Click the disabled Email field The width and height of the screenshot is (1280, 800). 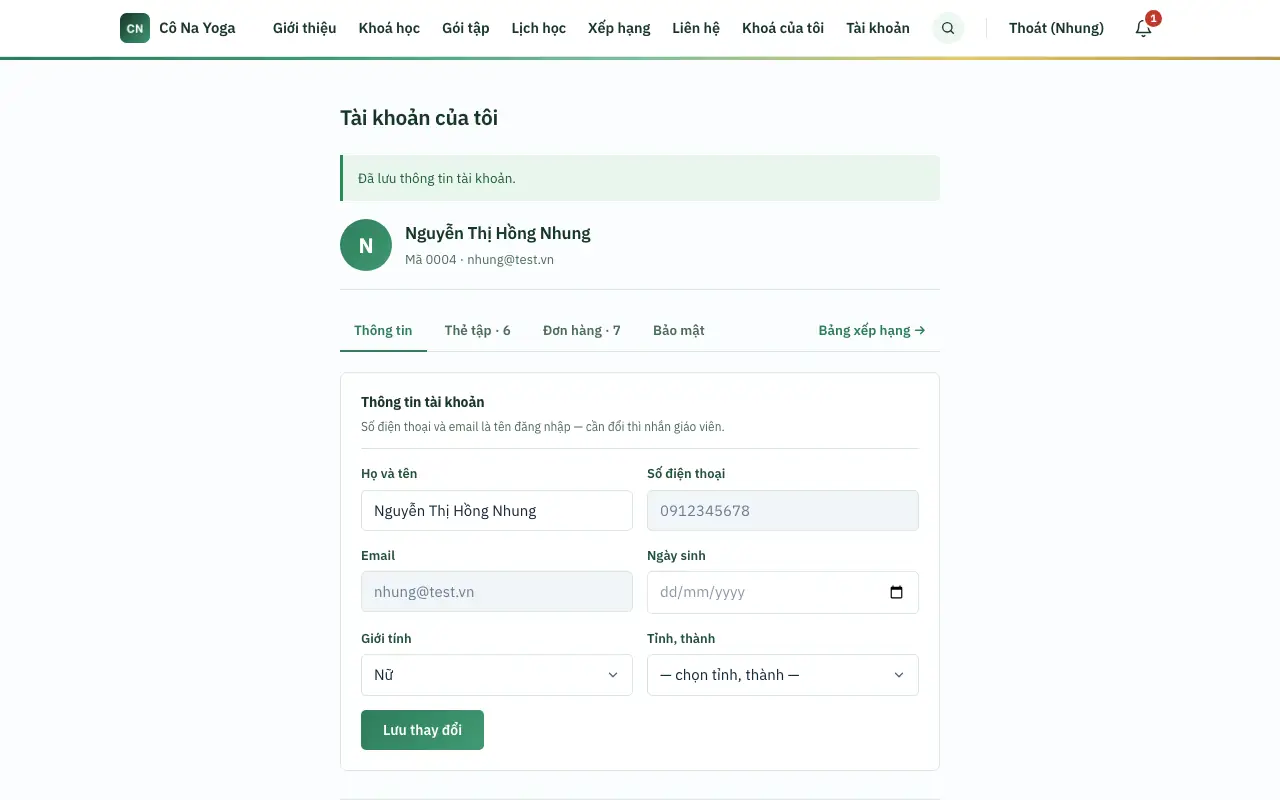(x=497, y=592)
